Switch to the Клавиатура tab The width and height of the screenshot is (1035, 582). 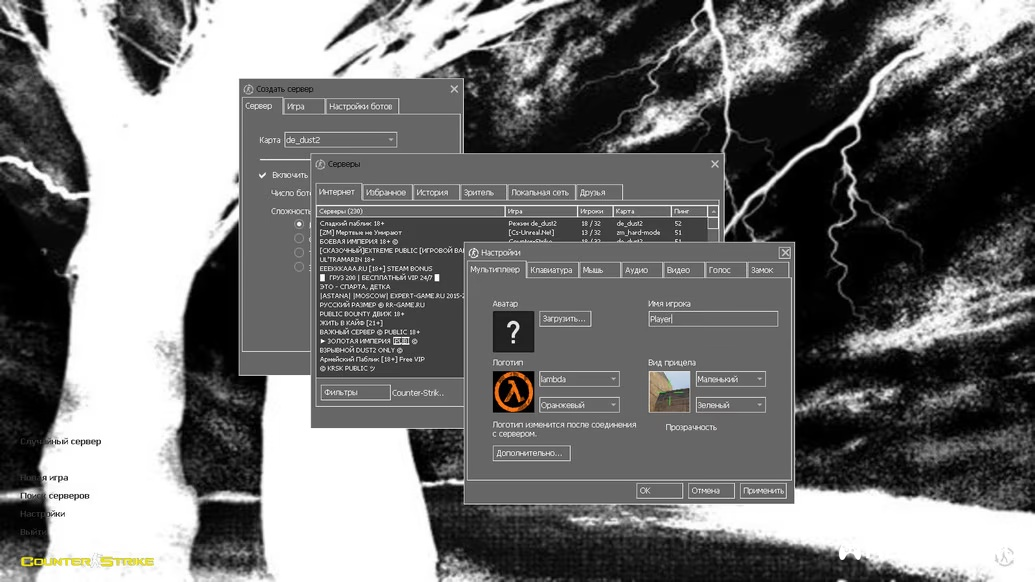(551, 270)
